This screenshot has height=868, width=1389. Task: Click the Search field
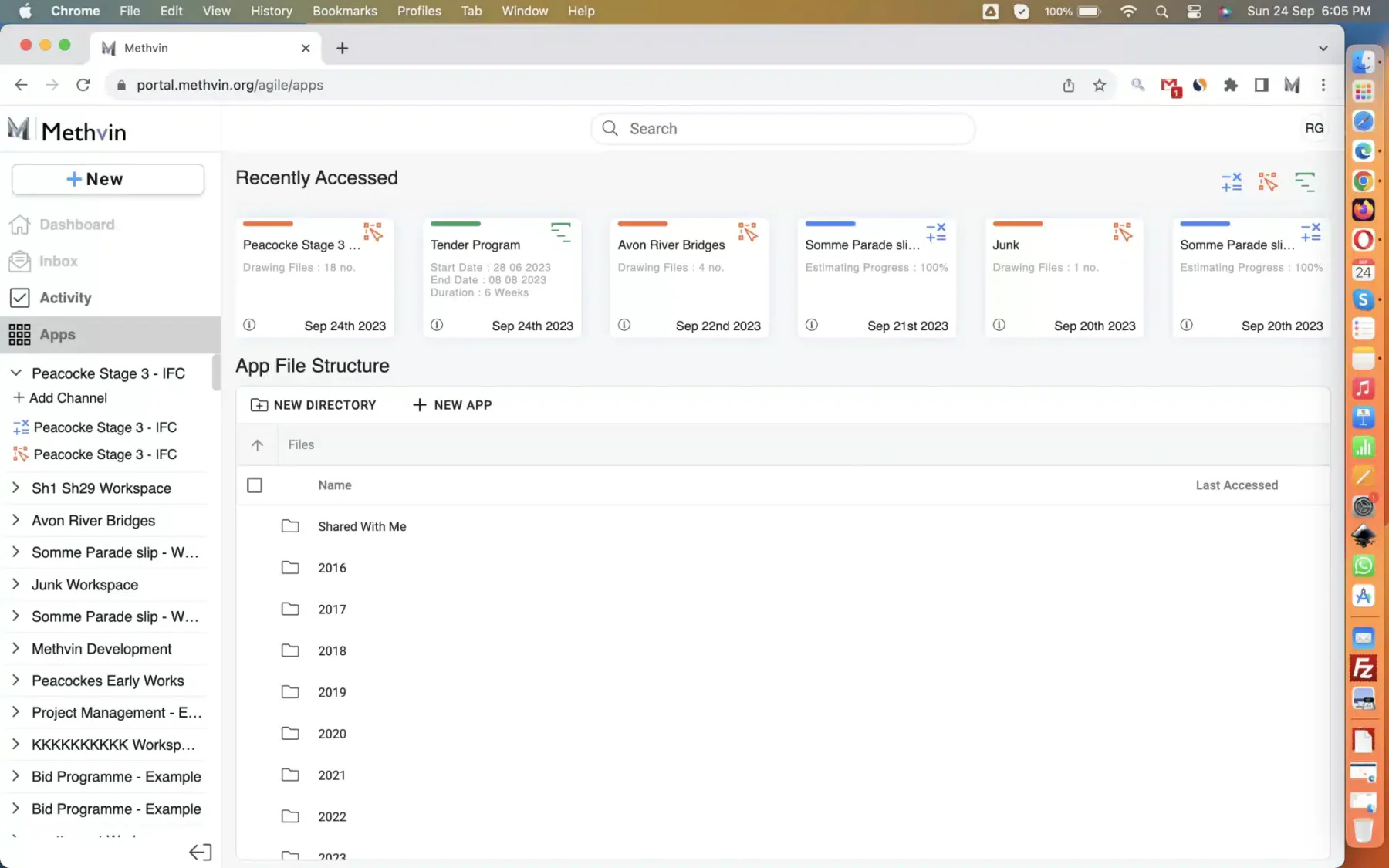[782, 128]
